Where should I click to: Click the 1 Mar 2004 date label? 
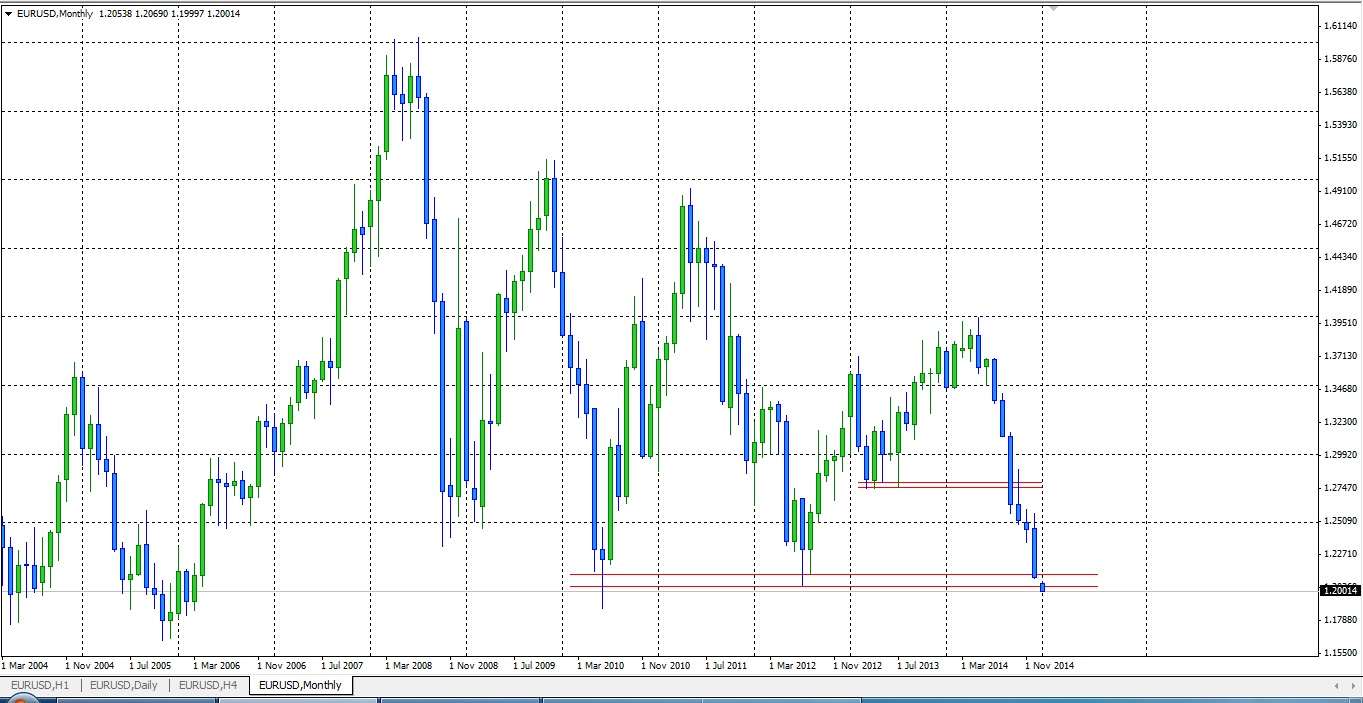pos(26,665)
